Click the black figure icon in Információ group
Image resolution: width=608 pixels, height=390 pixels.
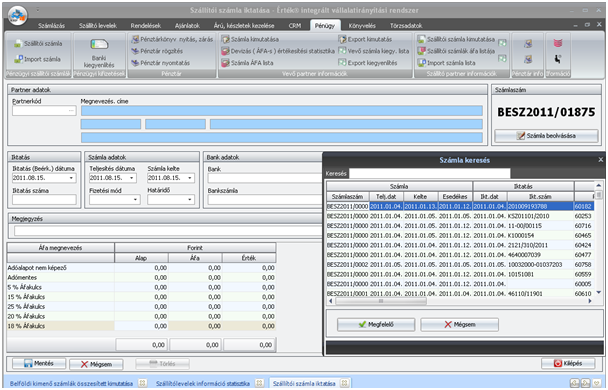pos(558,59)
